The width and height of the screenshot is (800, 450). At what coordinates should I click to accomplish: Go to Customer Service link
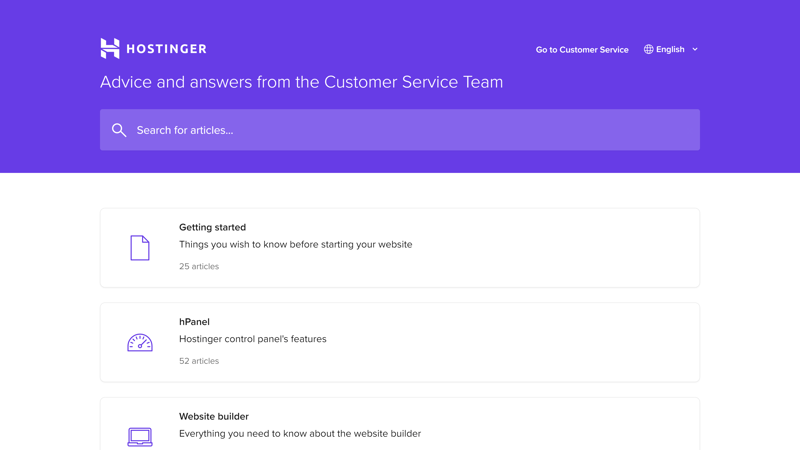point(582,49)
